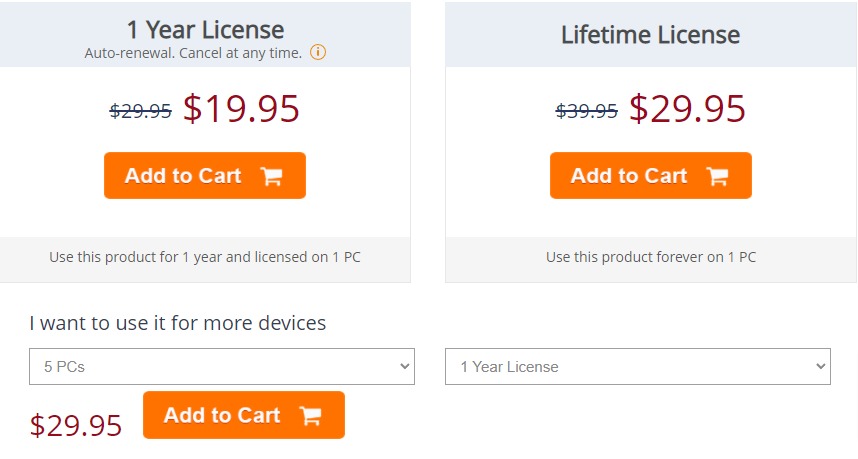Click cart icon in Lifetime License button
Viewport: 858px width, 459px height.
(717, 176)
